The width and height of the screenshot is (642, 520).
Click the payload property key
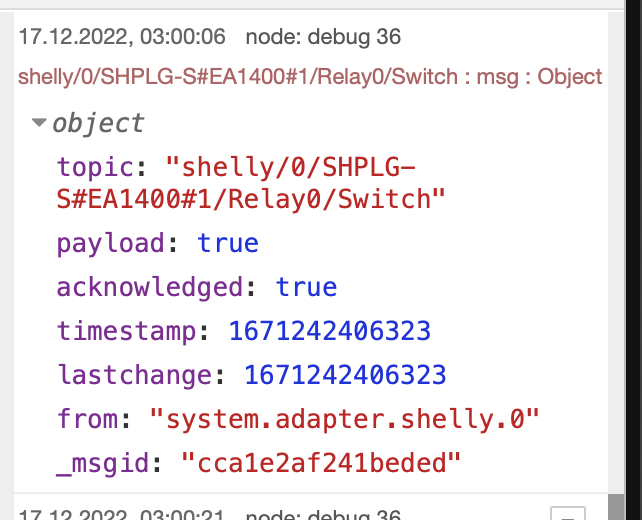(111, 244)
